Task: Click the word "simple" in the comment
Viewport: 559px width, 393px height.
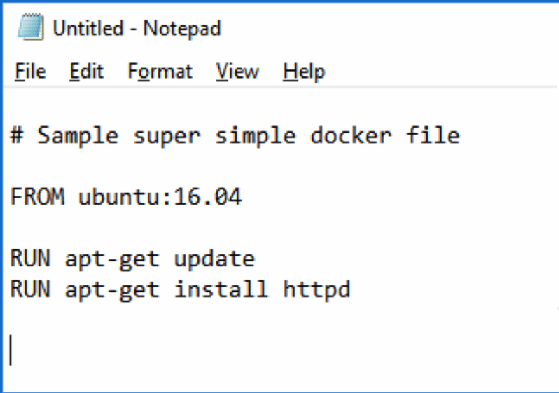Action: [x=255, y=136]
